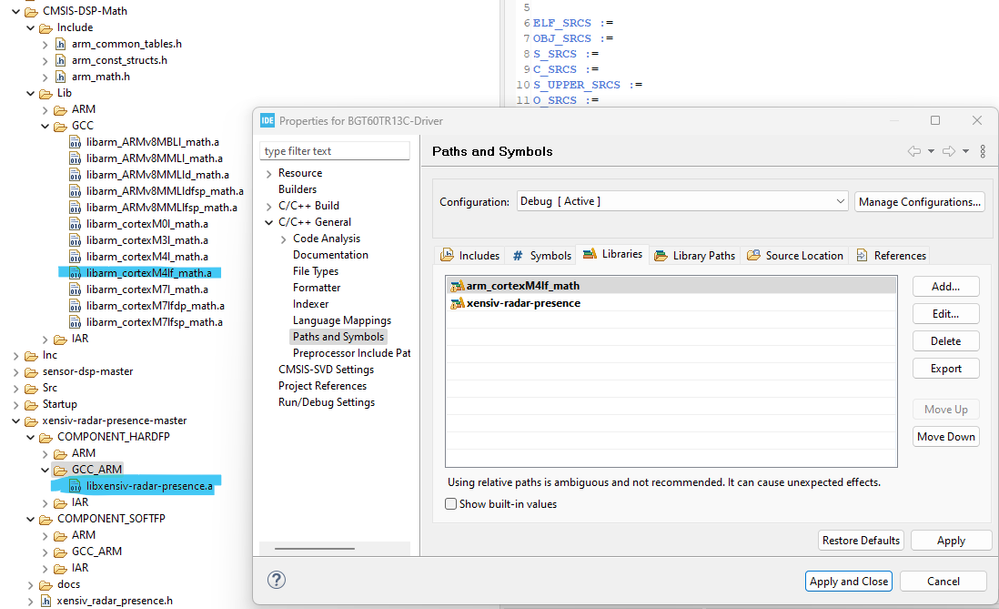Switch to the Includes tab
Viewport: 999px width, 609px height.
pos(470,255)
